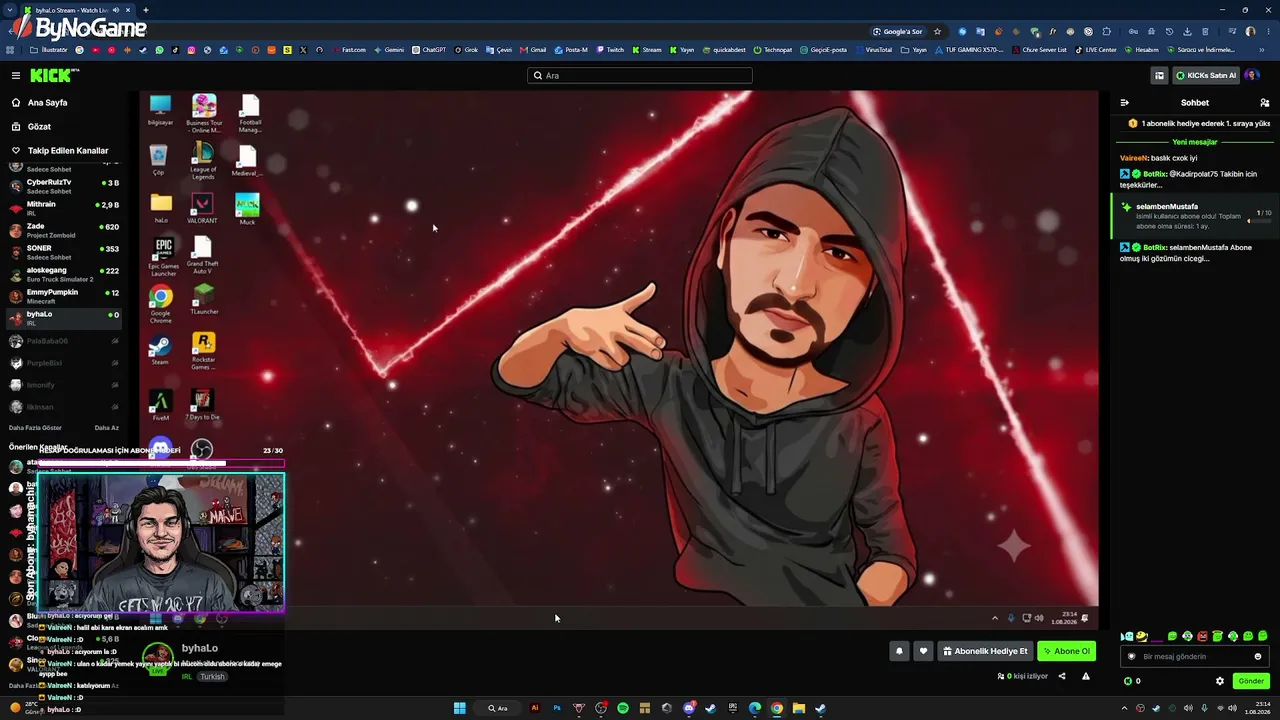The width and height of the screenshot is (1280, 720).
Task: Click the green Abone Ol button
Action: (x=1066, y=651)
